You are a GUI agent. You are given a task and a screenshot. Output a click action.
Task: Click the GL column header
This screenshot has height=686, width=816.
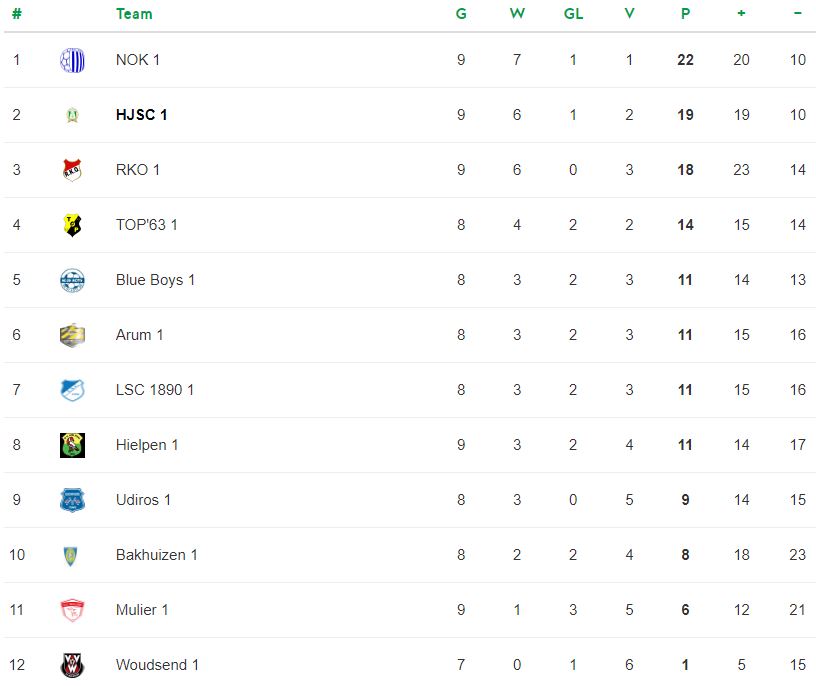coord(573,14)
